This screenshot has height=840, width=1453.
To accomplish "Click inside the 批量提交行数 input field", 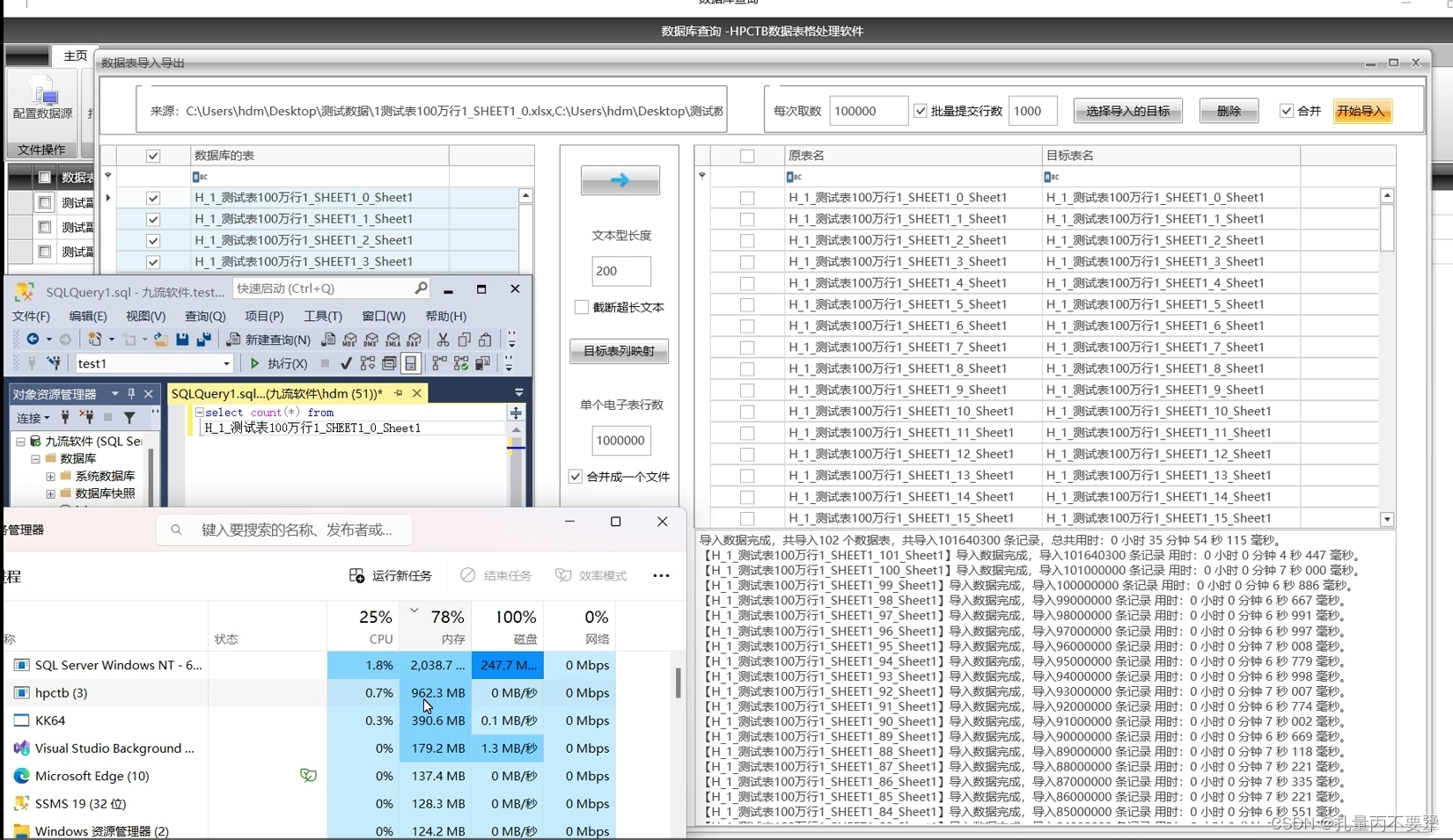I will pos(1031,111).
